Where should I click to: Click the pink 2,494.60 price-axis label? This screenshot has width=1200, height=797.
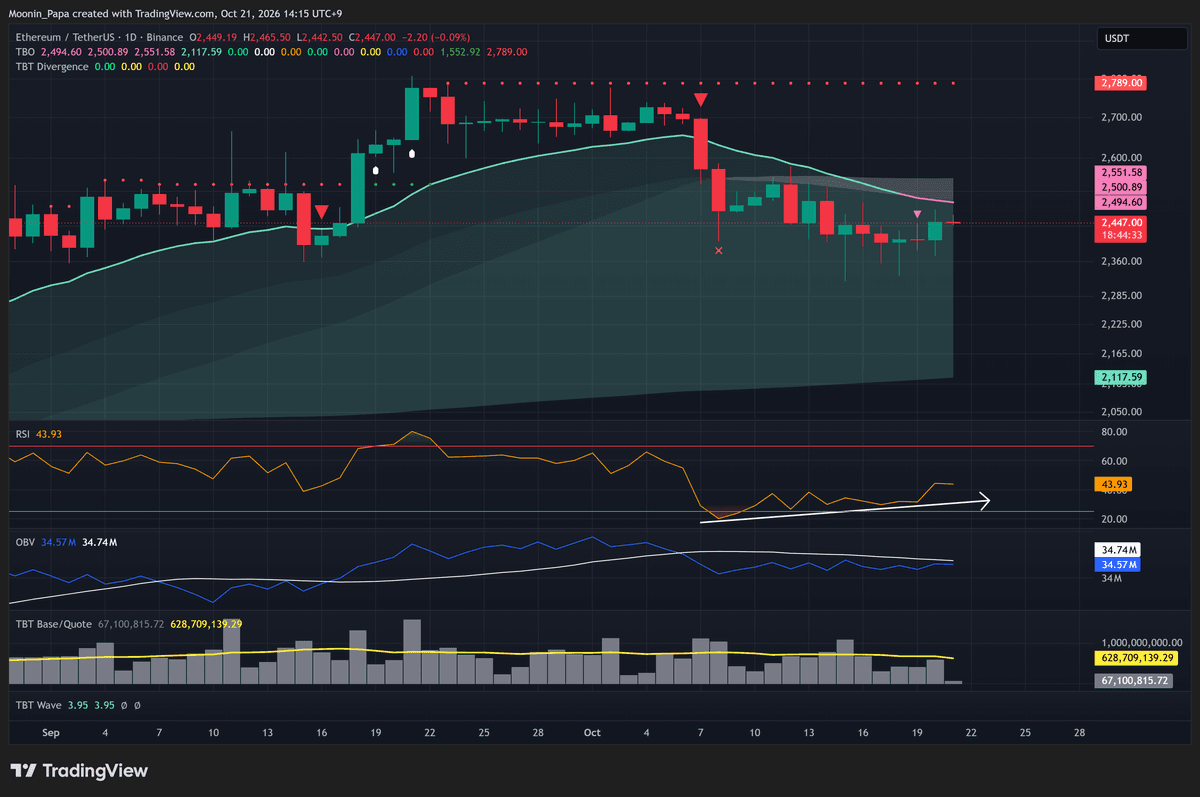[1122, 202]
